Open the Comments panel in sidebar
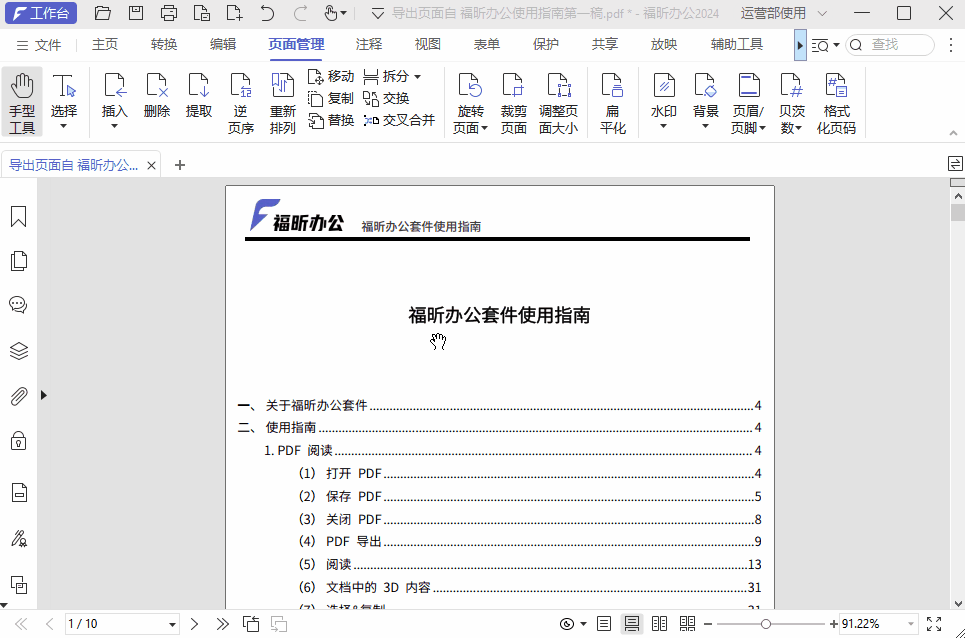 [x=18, y=305]
